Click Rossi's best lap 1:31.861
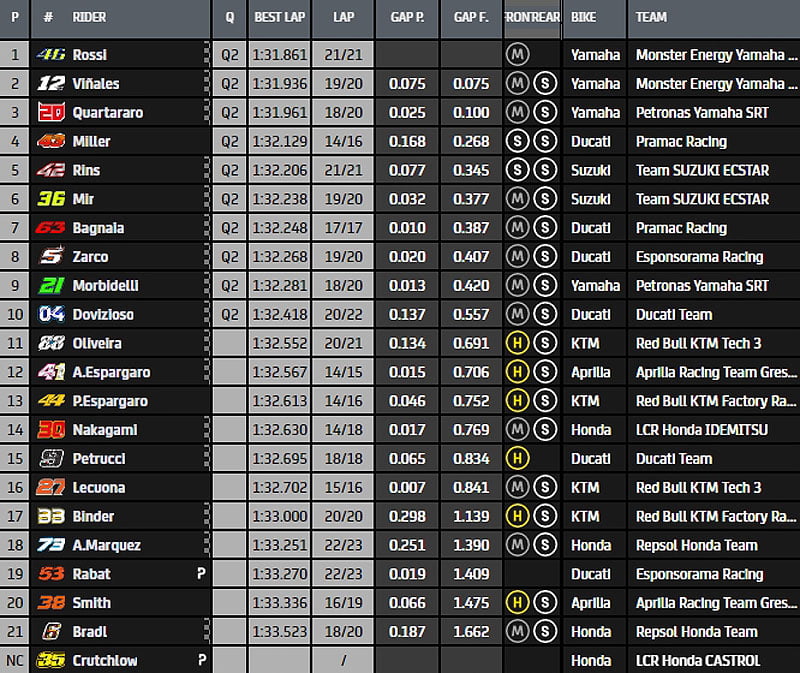This screenshot has width=800, height=673. pyautogui.click(x=280, y=55)
